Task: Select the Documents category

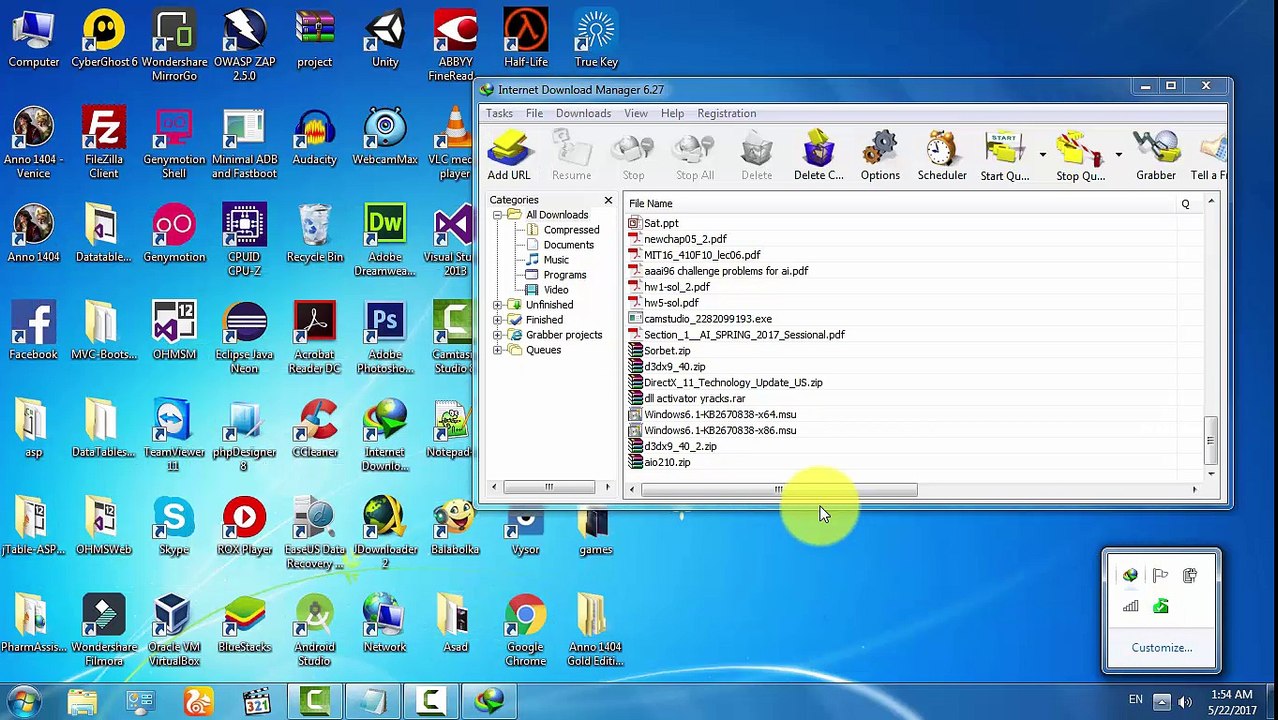Action: pyautogui.click(x=568, y=245)
